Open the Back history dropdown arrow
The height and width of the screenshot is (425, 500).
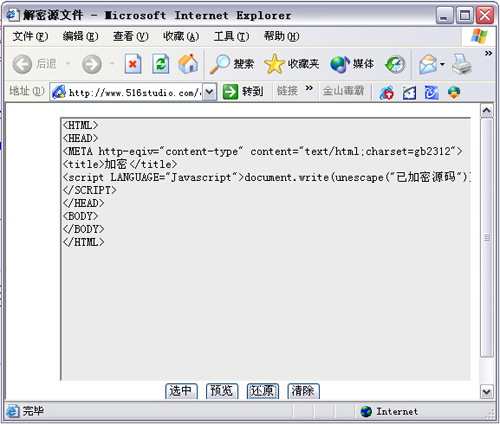tap(68, 63)
